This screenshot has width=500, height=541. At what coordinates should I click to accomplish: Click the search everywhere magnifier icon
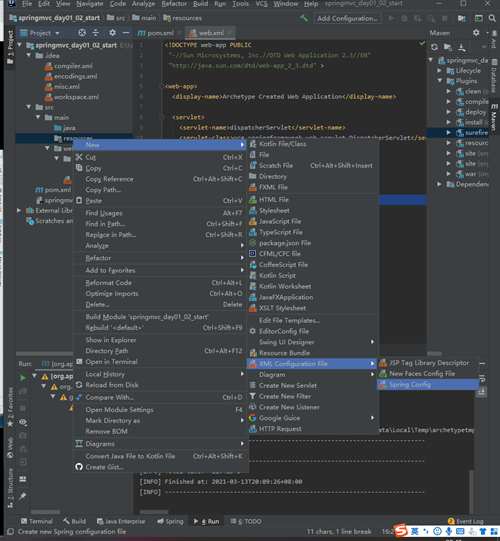tap(492, 18)
